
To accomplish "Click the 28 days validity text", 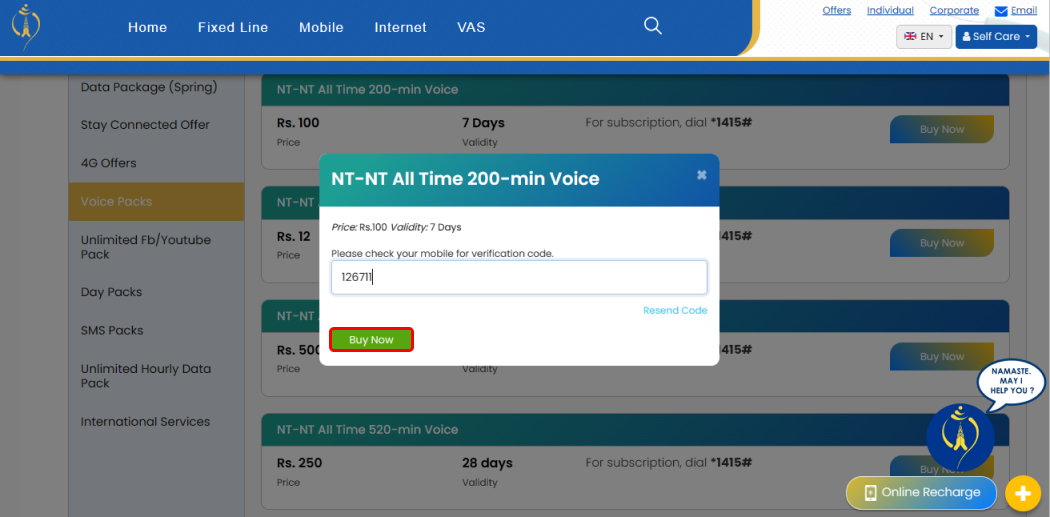I will coord(487,463).
